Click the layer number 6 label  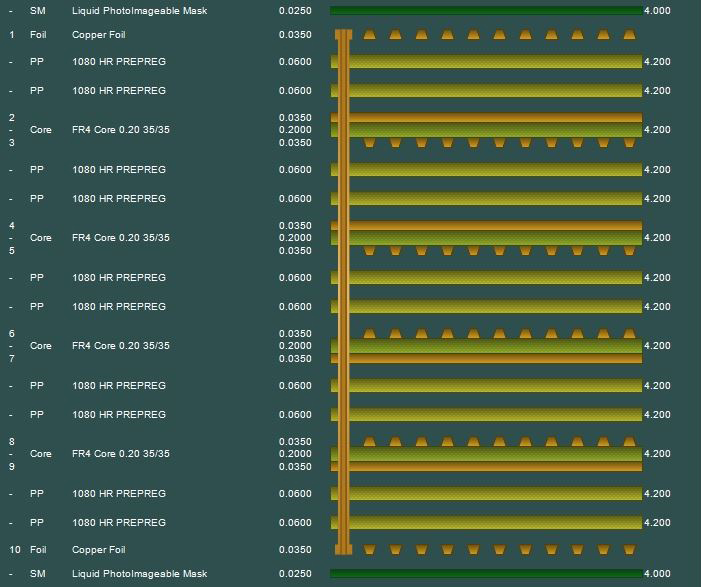[12, 334]
